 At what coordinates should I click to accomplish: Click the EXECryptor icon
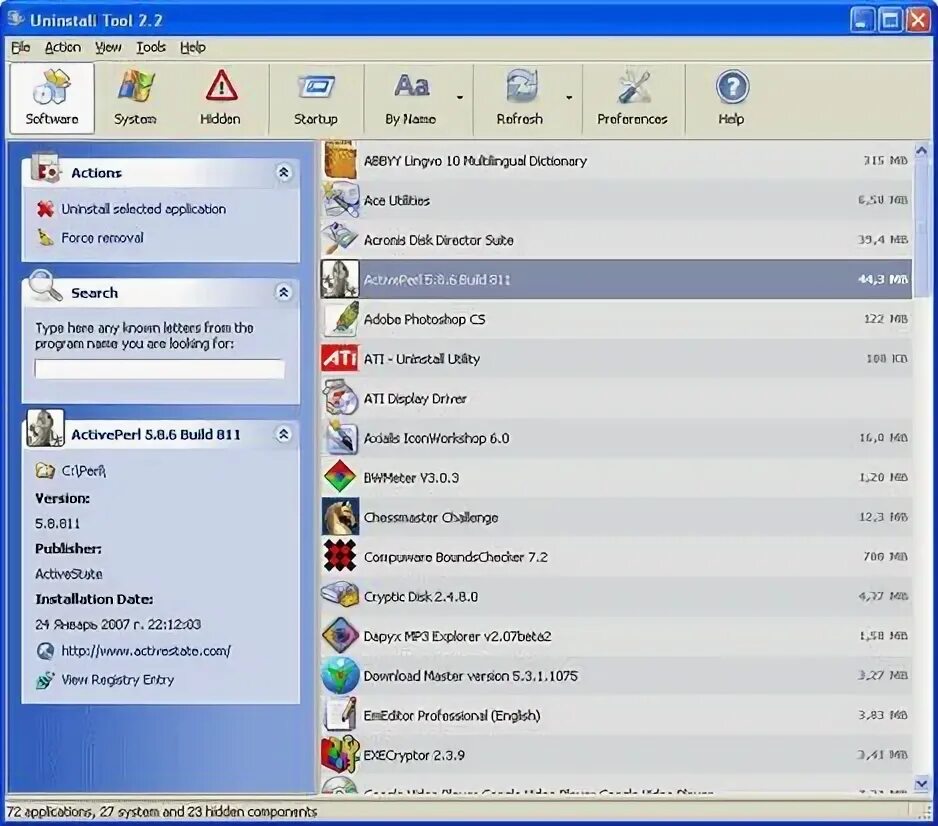[340, 754]
